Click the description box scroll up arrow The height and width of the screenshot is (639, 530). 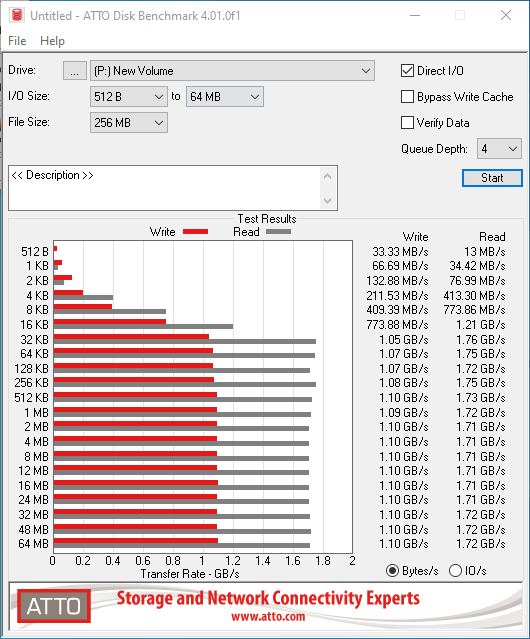point(328,176)
